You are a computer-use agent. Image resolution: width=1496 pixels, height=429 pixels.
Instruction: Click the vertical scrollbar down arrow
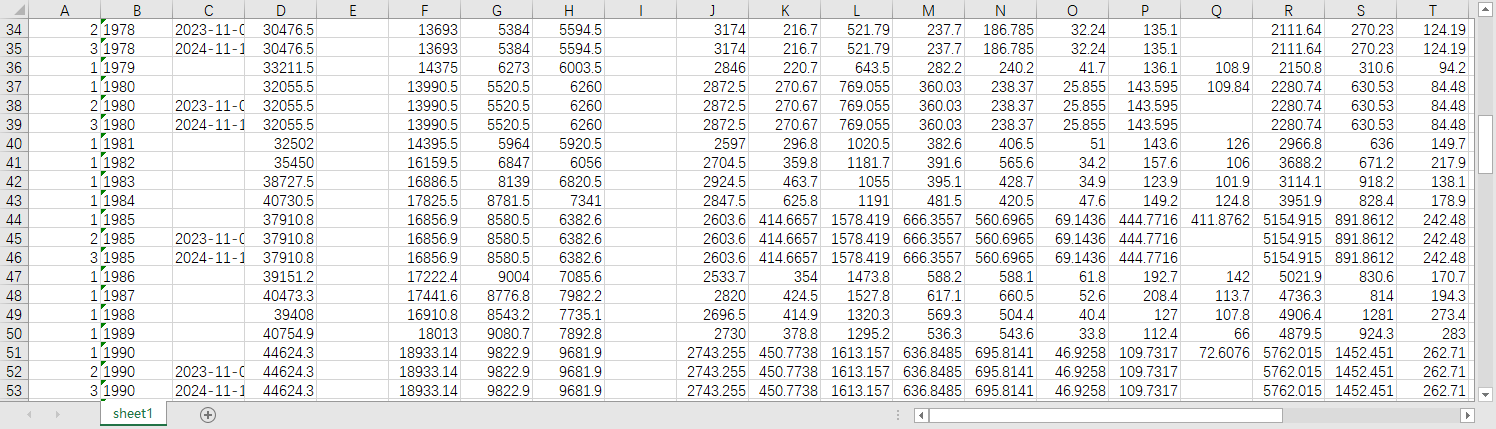[1486, 393]
